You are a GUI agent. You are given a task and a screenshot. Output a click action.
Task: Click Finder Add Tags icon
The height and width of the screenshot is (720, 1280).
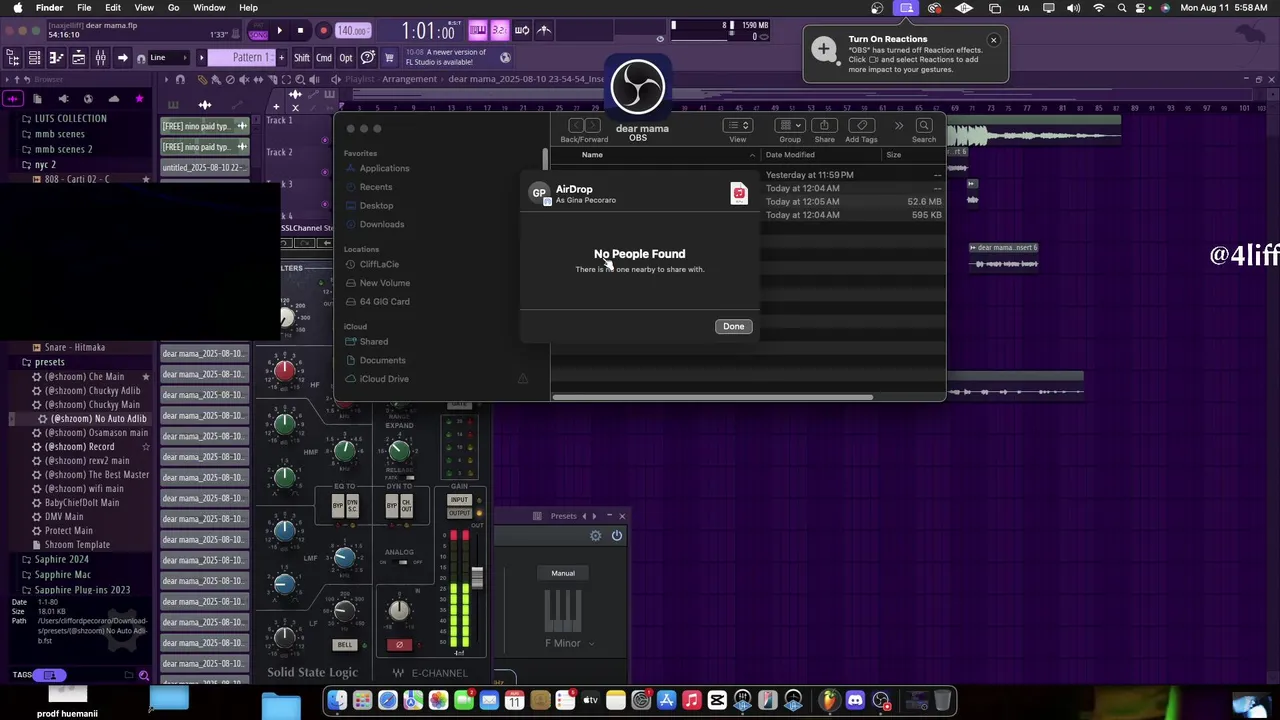(861, 125)
